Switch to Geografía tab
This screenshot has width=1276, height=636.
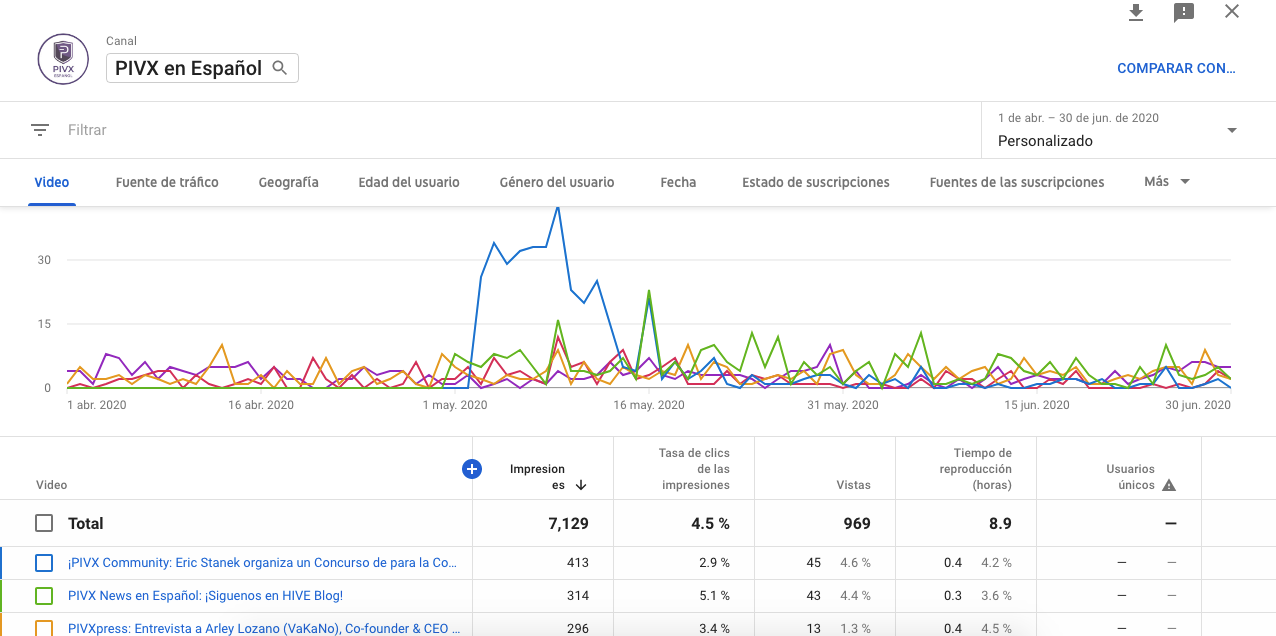(x=288, y=182)
